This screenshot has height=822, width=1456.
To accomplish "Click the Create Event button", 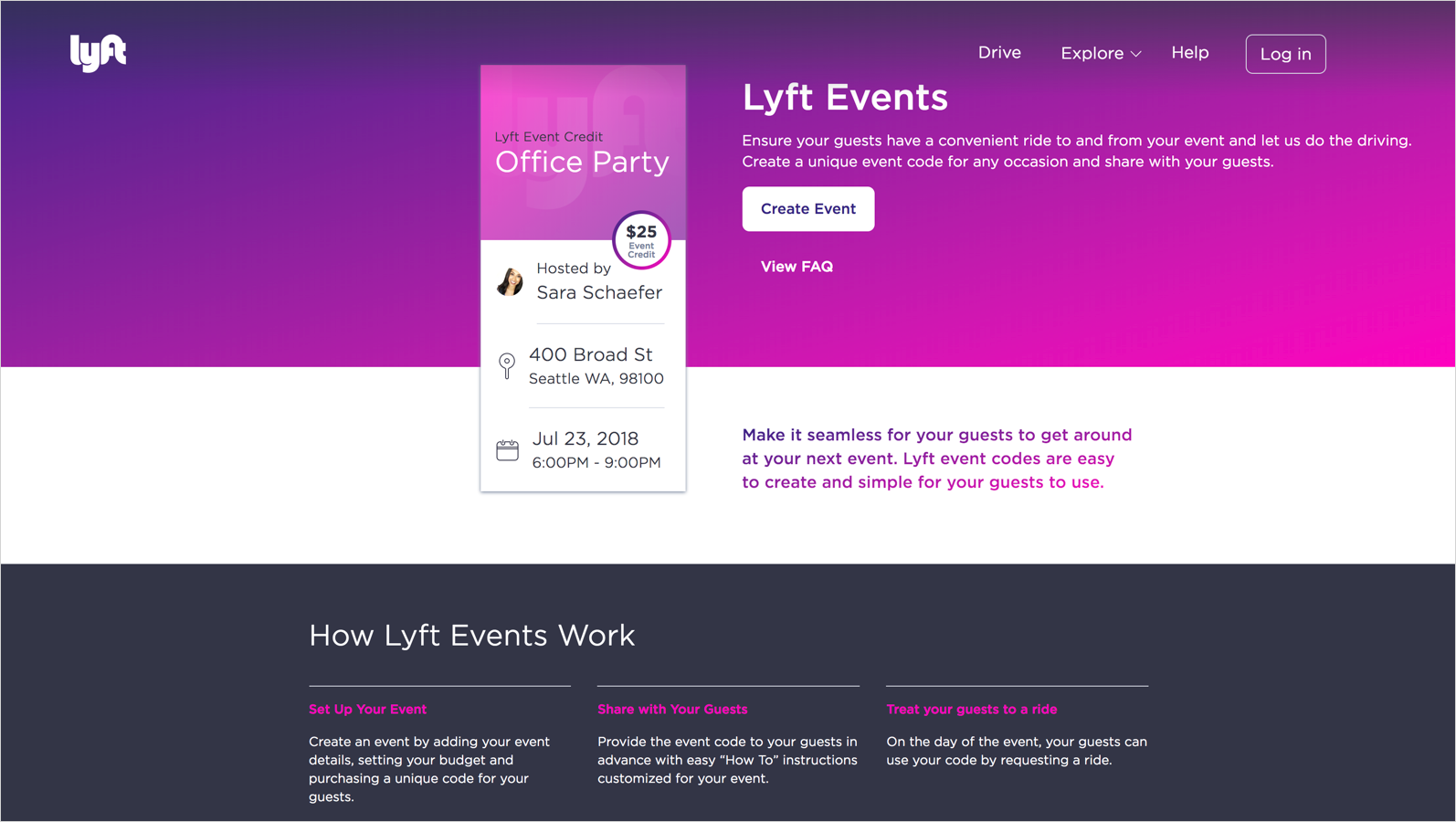I will (808, 209).
